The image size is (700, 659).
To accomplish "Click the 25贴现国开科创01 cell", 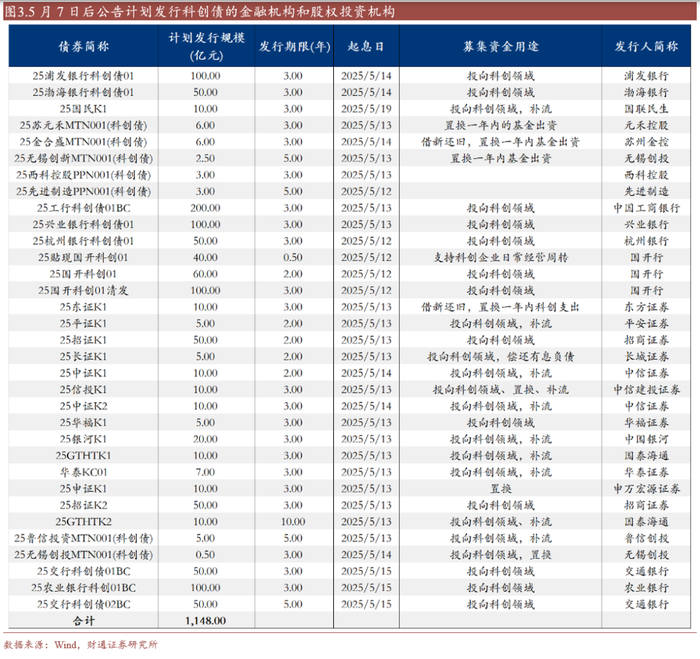I will coord(83,258).
